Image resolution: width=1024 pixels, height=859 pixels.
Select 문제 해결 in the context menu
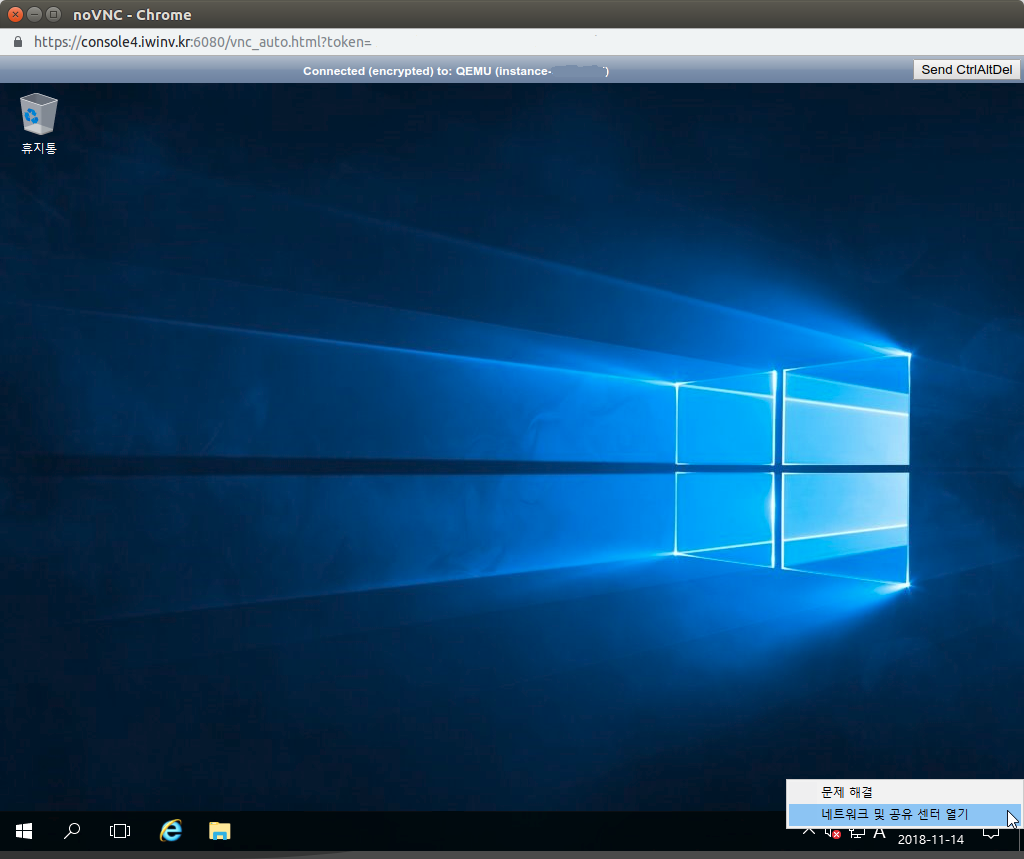(904, 792)
